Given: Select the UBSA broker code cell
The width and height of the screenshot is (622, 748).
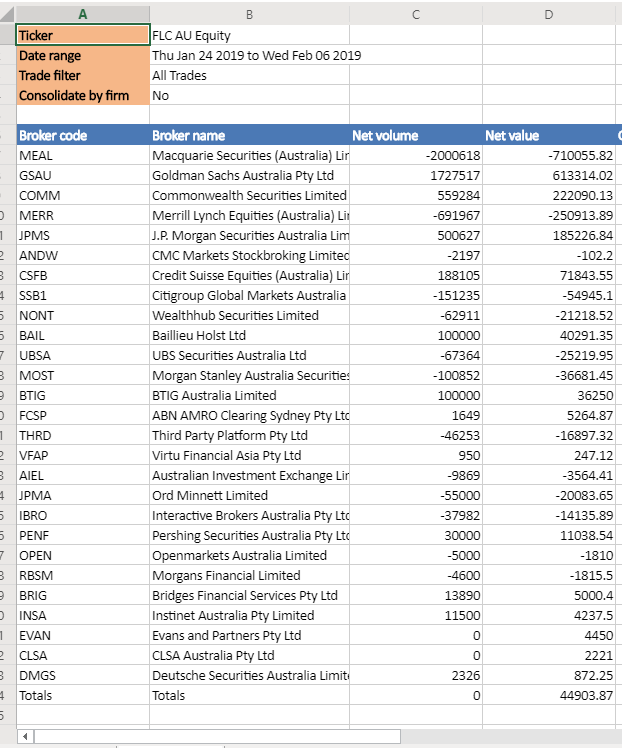Looking at the screenshot, I should click(x=83, y=356).
